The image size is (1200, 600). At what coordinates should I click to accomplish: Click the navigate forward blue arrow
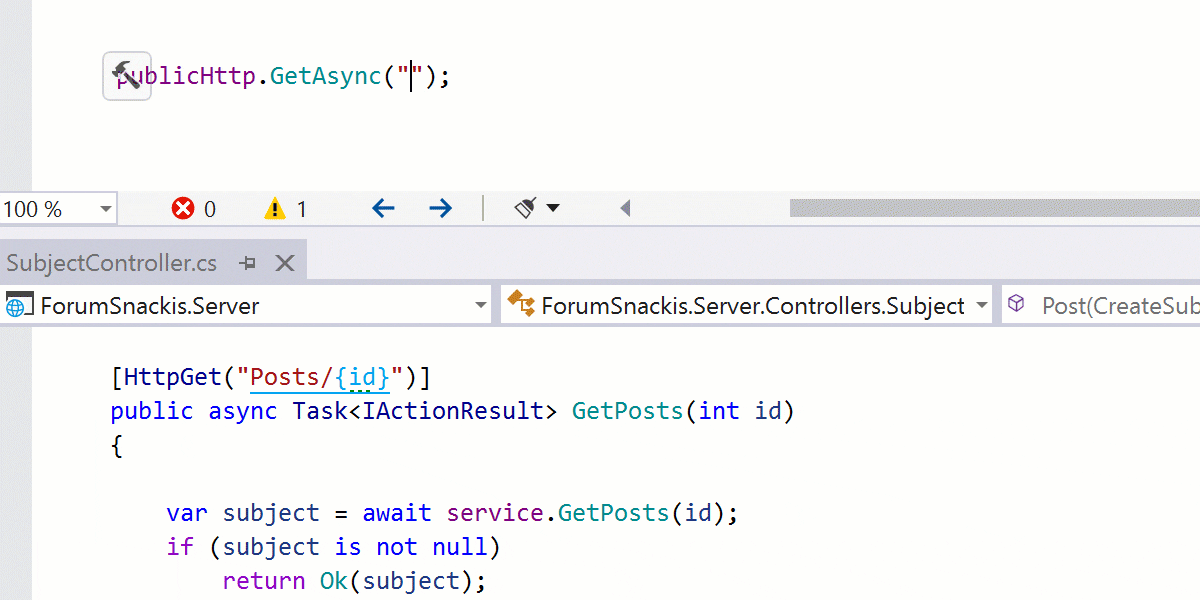440,208
